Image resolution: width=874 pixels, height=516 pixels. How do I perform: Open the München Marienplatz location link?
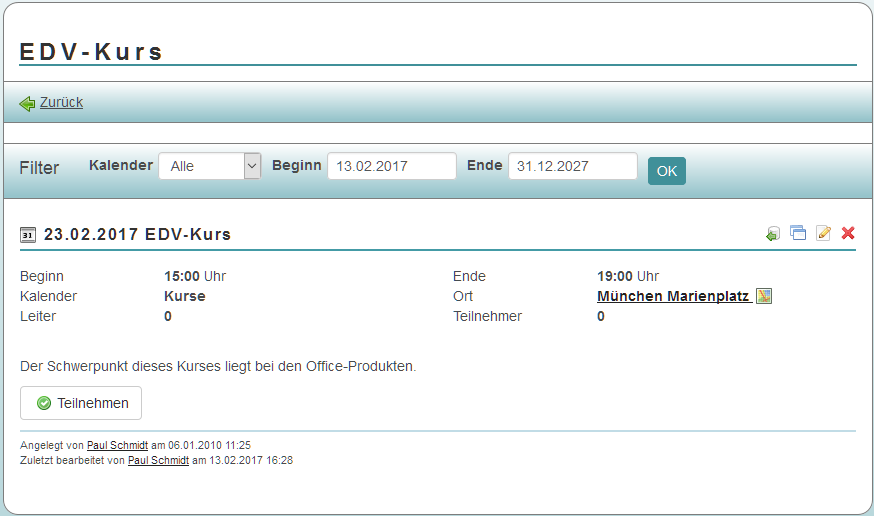[673, 296]
